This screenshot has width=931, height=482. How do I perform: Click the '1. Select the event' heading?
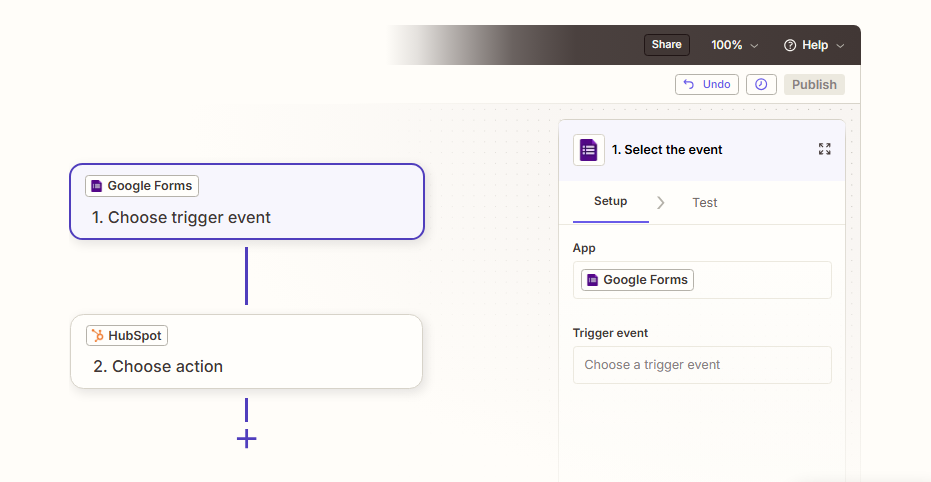tap(667, 150)
